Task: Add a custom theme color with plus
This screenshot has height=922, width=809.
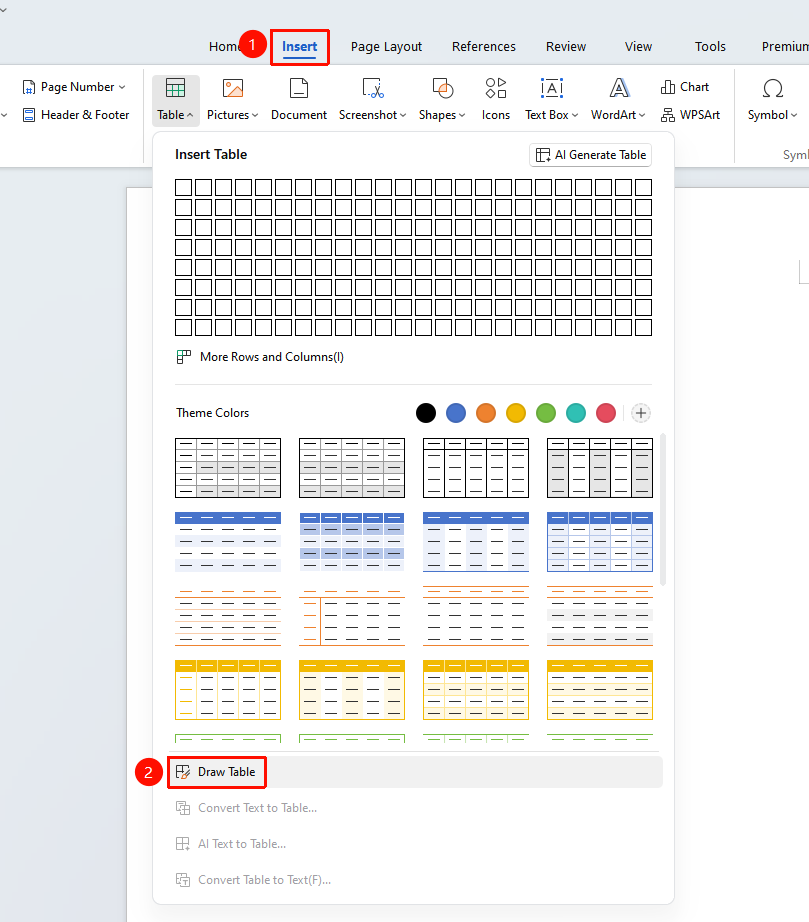Action: click(641, 413)
